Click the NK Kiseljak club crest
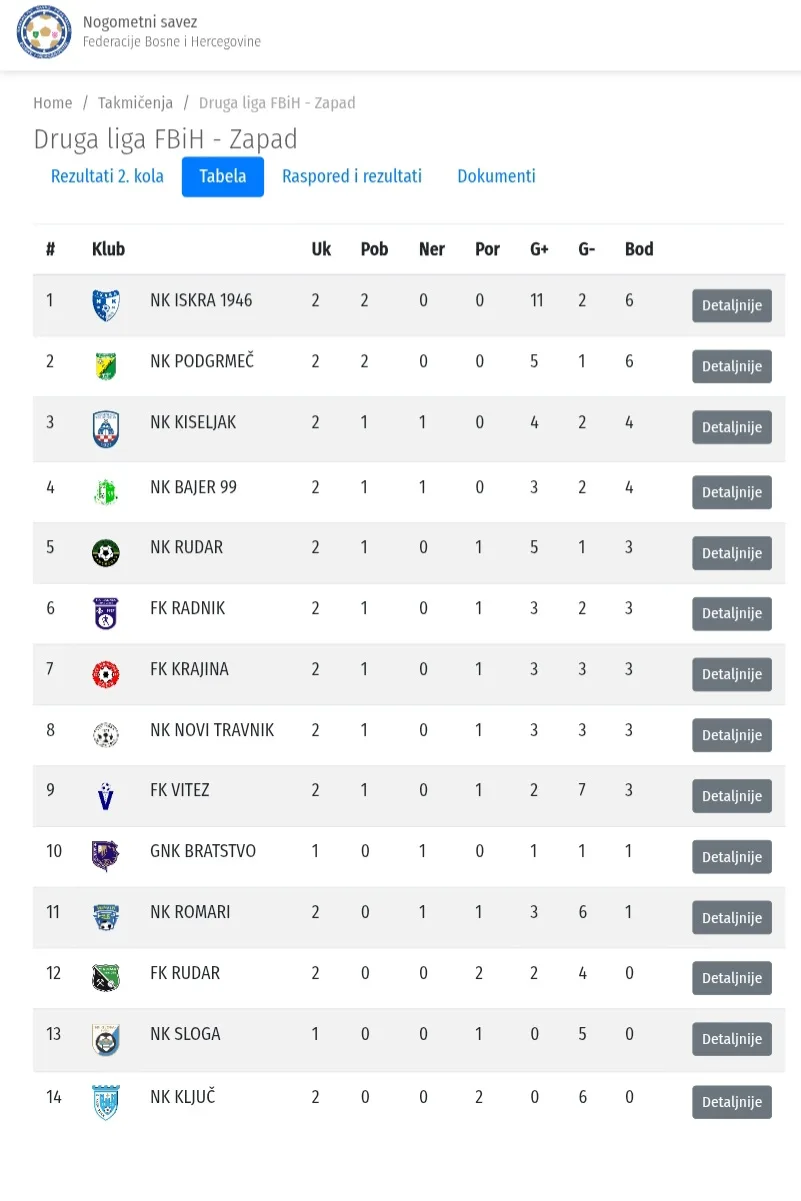The width and height of the screenshot is (801, 1201). 105,429
